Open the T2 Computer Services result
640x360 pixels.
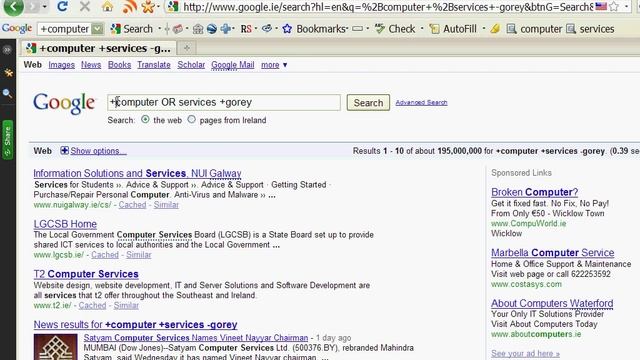(x=86, y=274)
